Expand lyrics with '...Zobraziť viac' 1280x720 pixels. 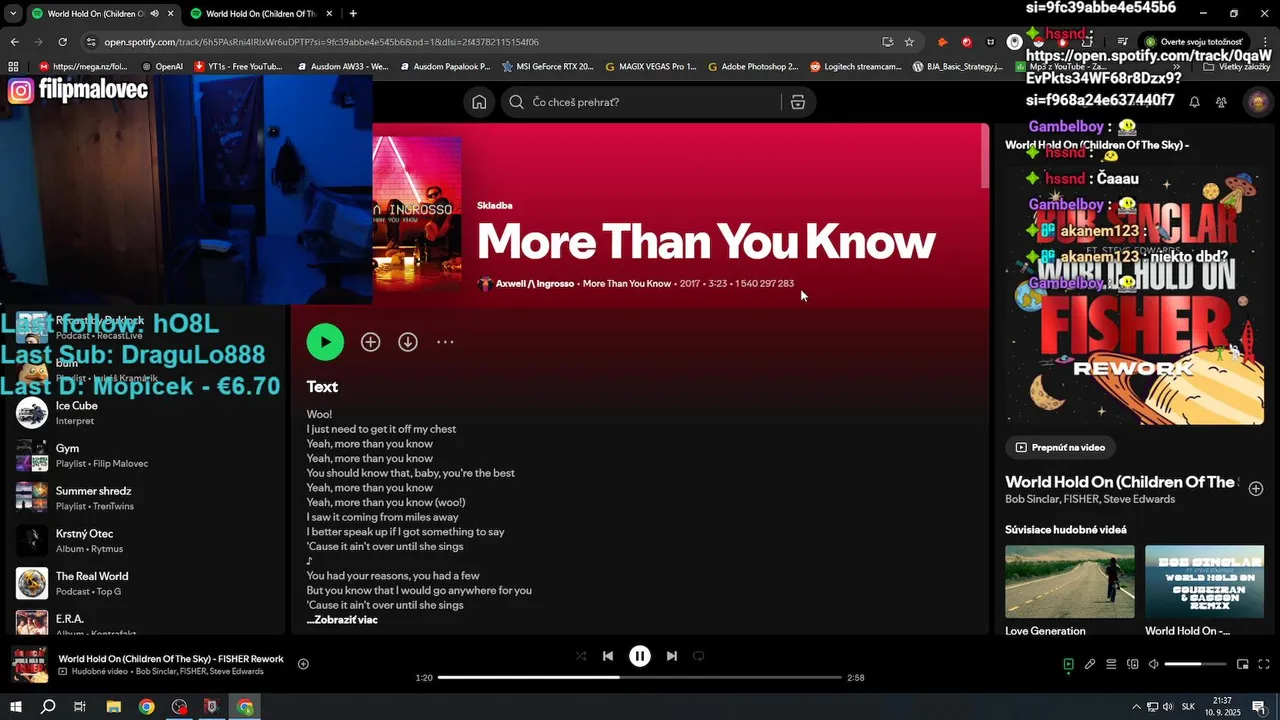pyautogui.click(x=342, y=620)
